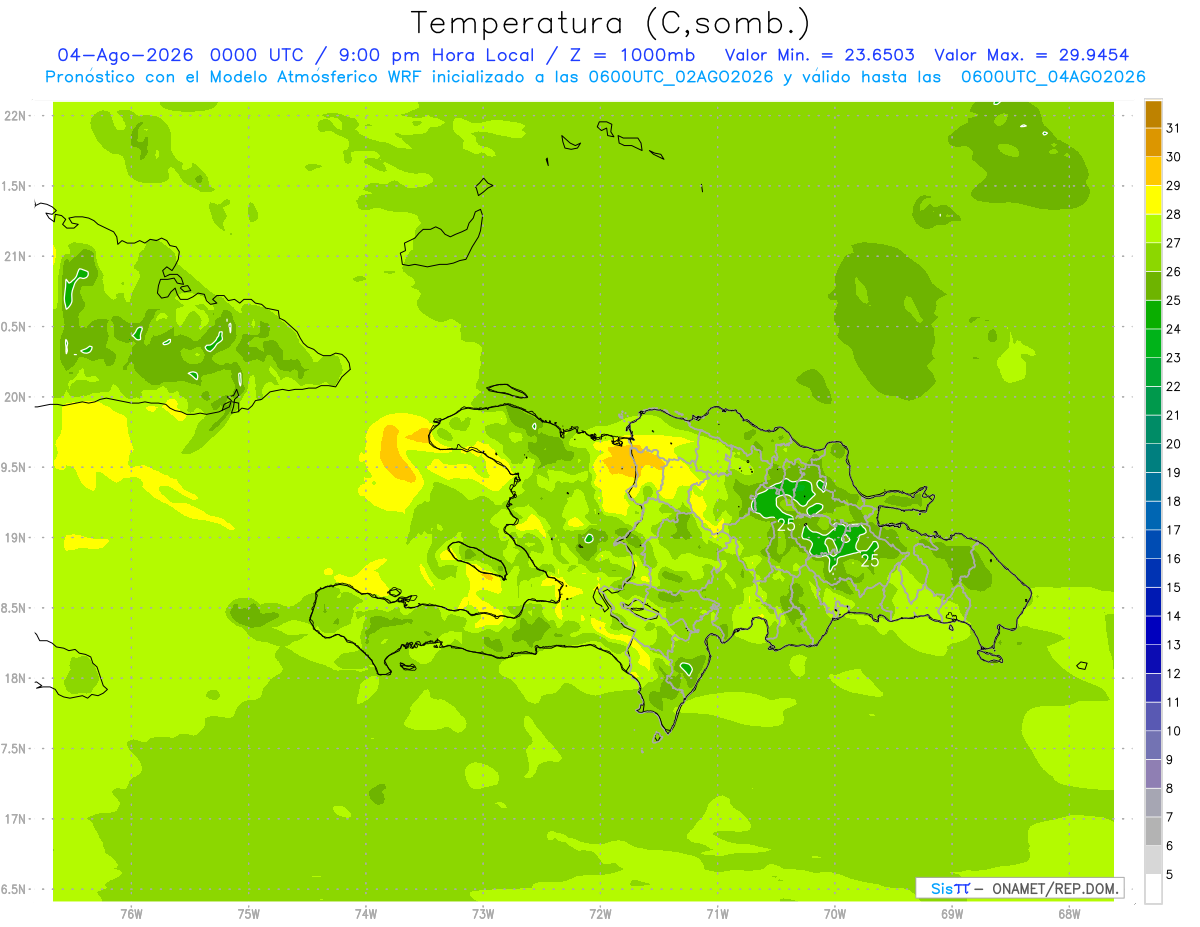Click the legend value '10'

pos(1174,732)
